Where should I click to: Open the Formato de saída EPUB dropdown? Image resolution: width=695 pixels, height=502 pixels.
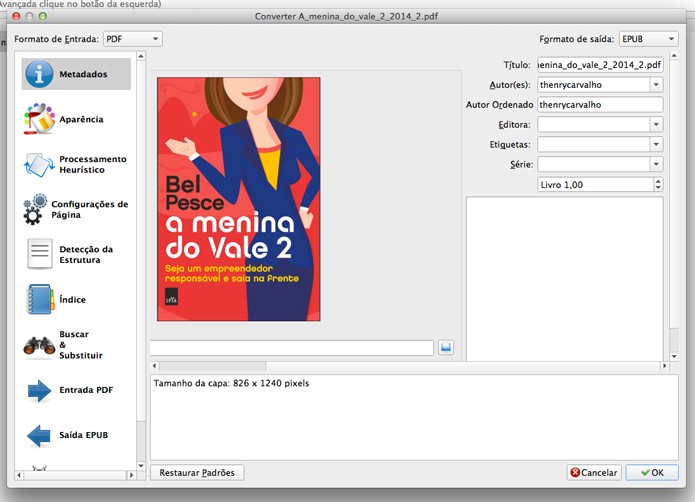(648, 39)
